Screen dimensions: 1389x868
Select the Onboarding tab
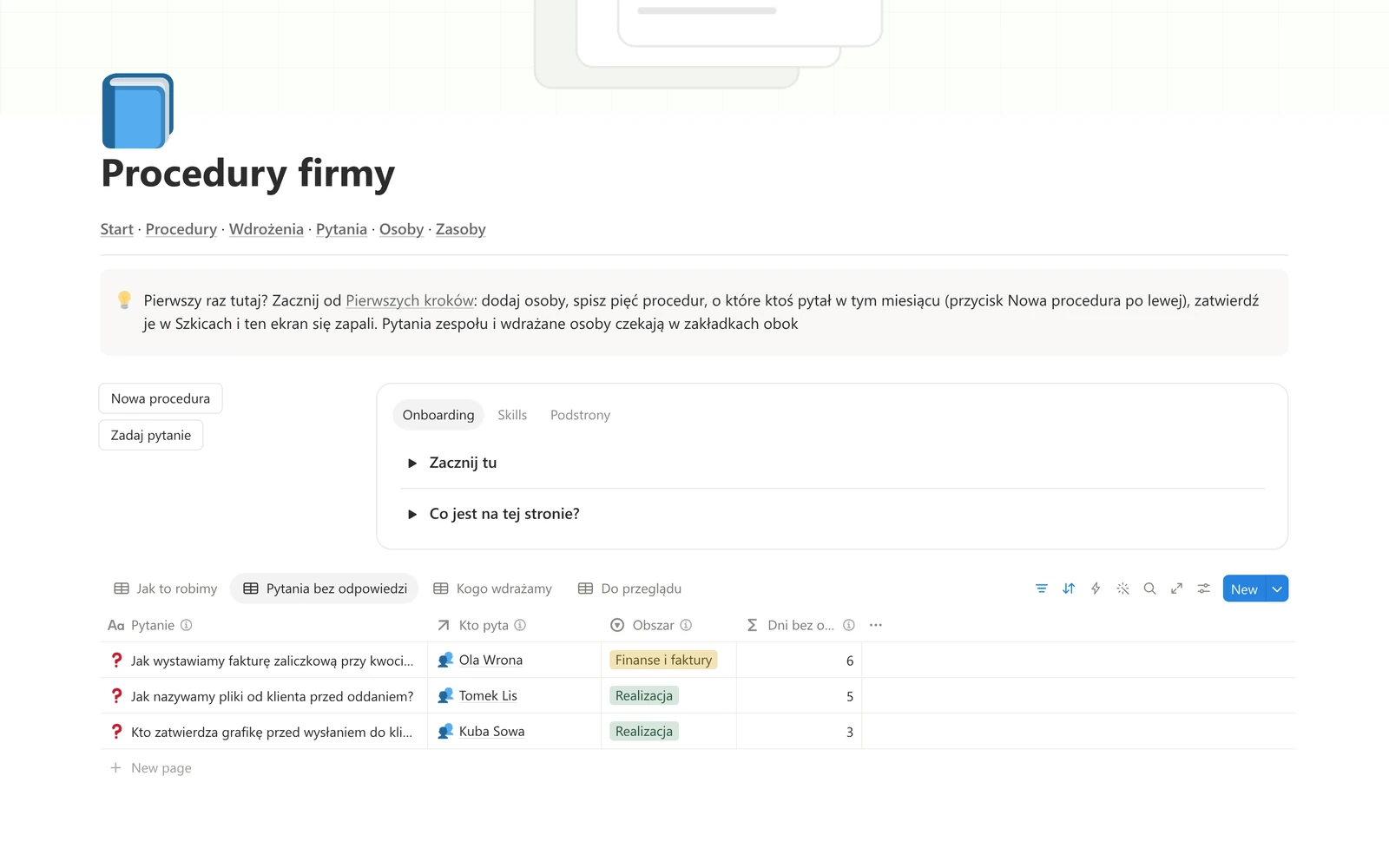click(438, 415)
